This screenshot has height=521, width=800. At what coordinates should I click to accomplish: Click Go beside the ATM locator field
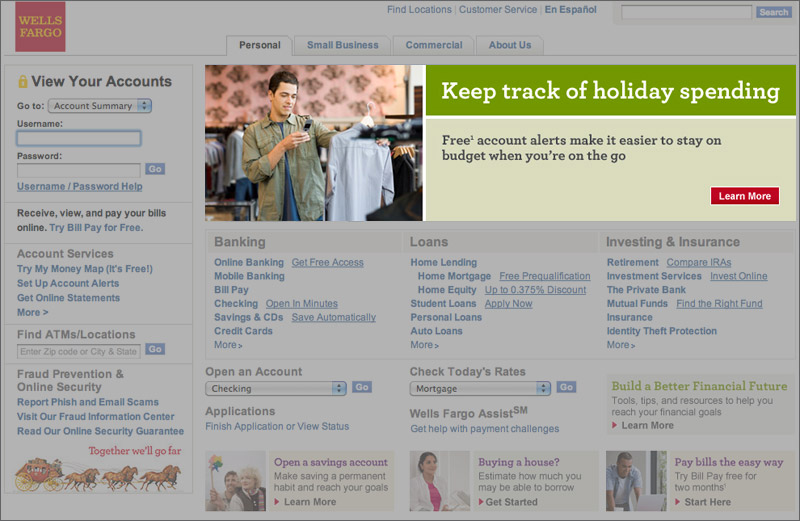click(x=155, y=350)
